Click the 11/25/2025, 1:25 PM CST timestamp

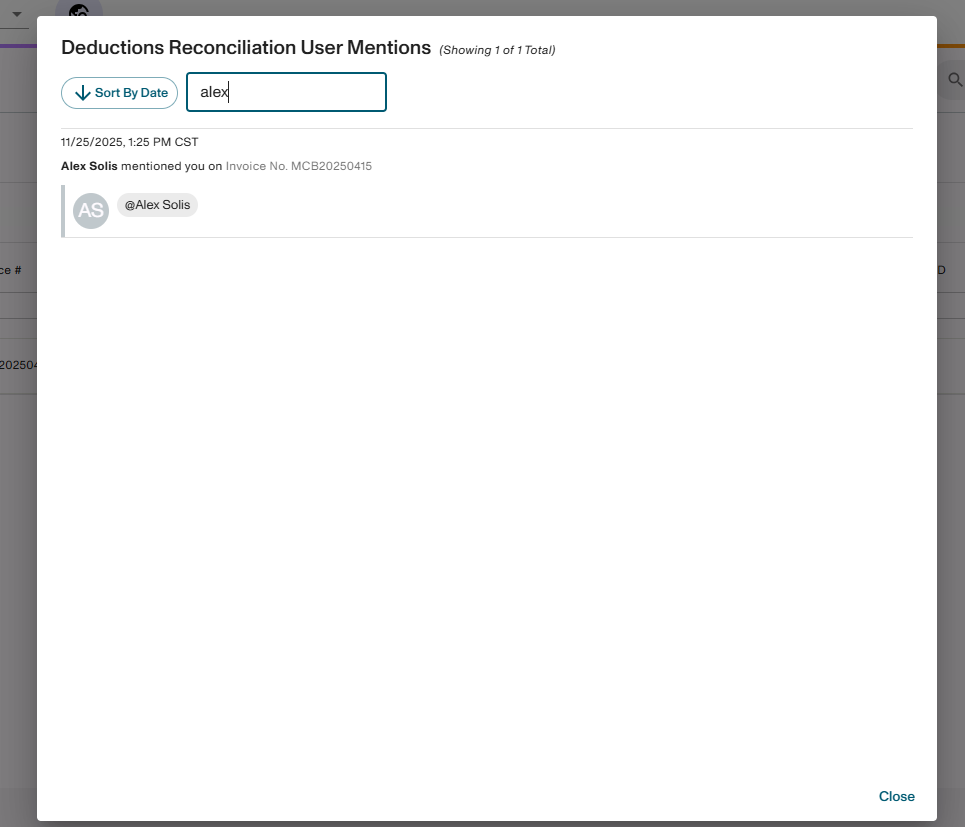tap(129, 142)
